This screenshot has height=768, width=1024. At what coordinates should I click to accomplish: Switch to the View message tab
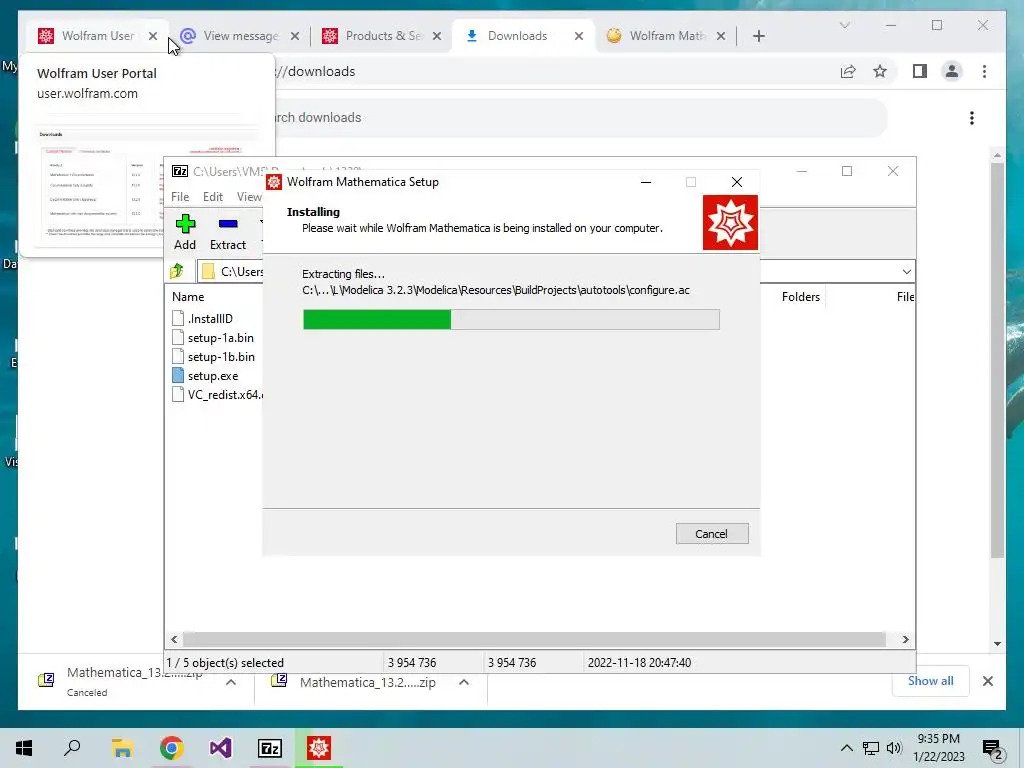pyautogui.click(x=240, y=36)
